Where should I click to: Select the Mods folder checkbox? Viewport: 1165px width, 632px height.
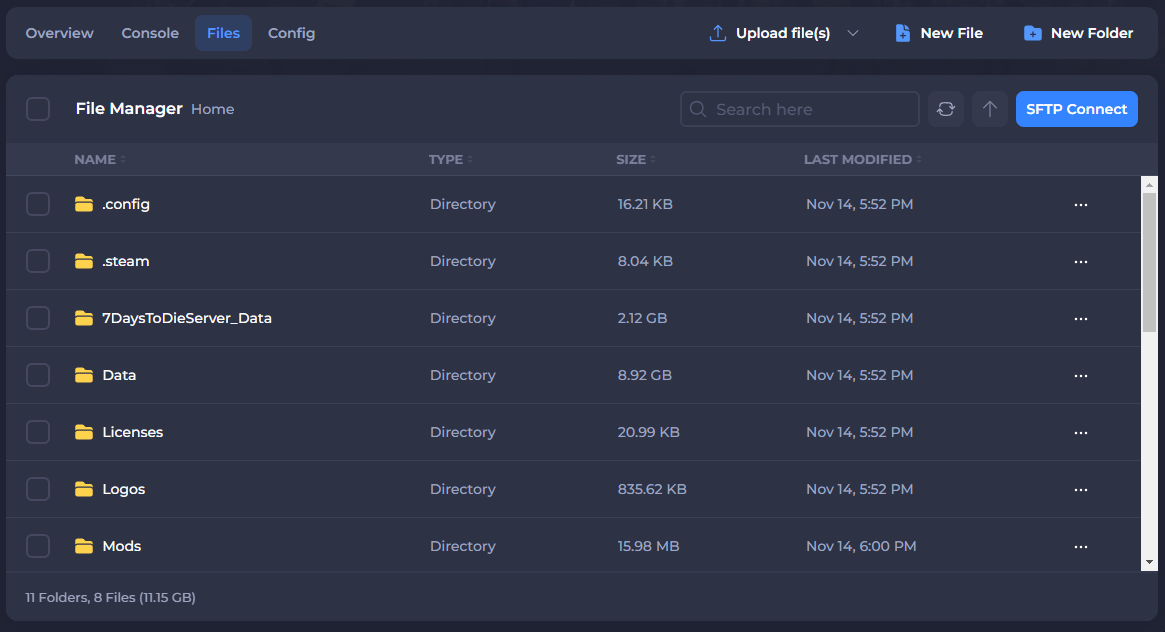(x=38, y=546)
